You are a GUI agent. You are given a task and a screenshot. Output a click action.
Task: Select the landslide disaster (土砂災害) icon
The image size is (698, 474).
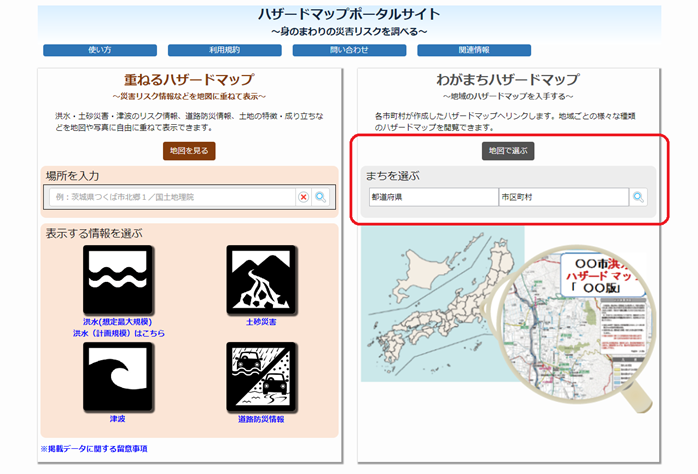click(x=261, y=280)
